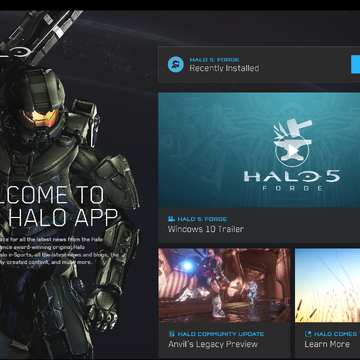Click the Recently Installed text

pos(224,68)
